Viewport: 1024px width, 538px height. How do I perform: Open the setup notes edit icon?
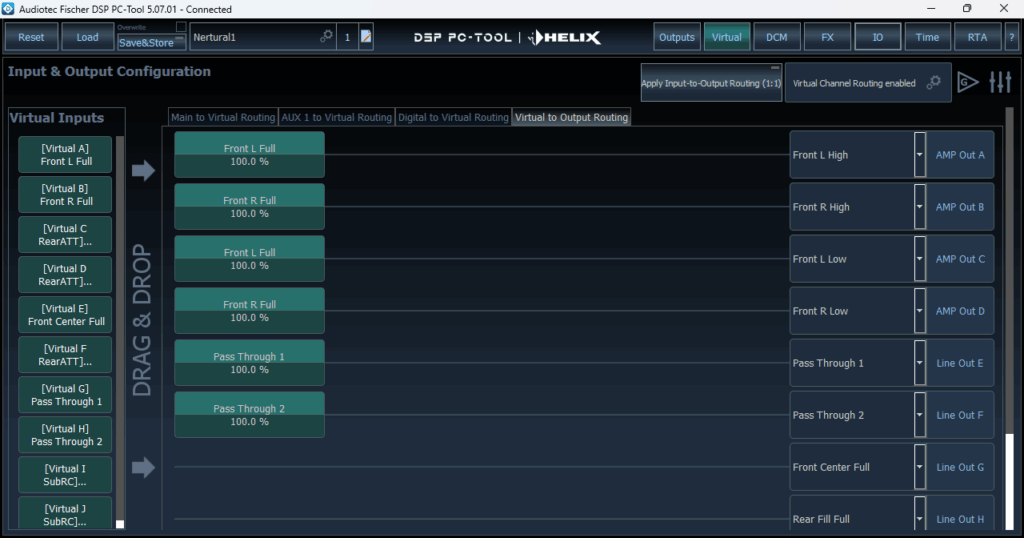pyautogui.click(x=366, y=37)
